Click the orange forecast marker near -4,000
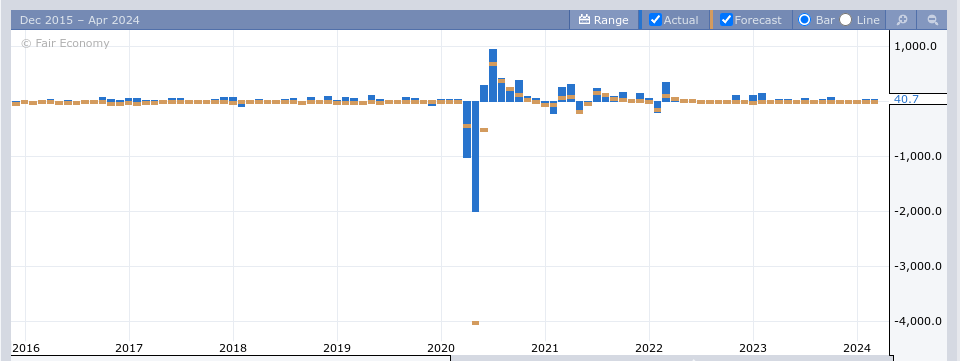 click(475, 322)
